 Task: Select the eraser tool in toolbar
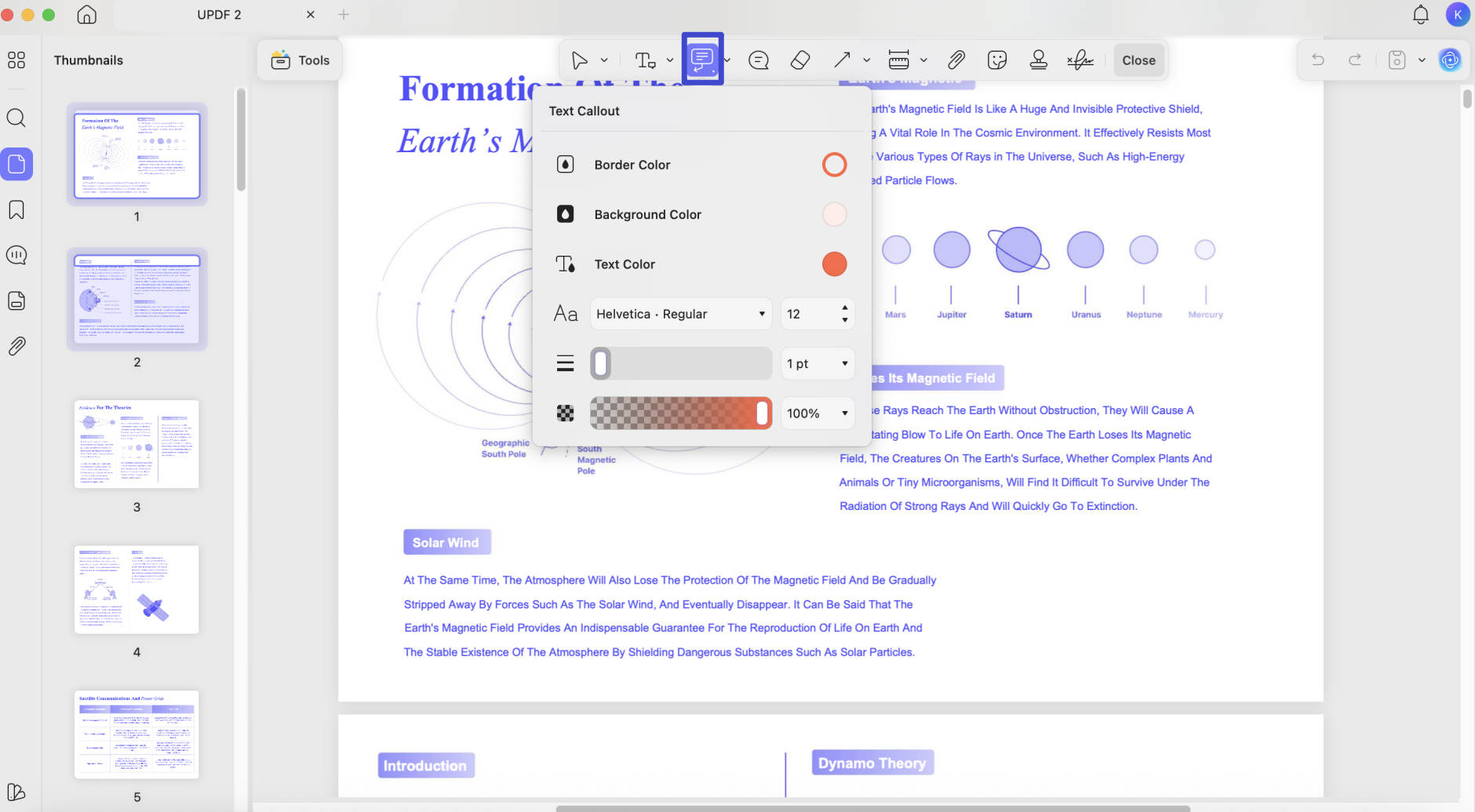799,60
